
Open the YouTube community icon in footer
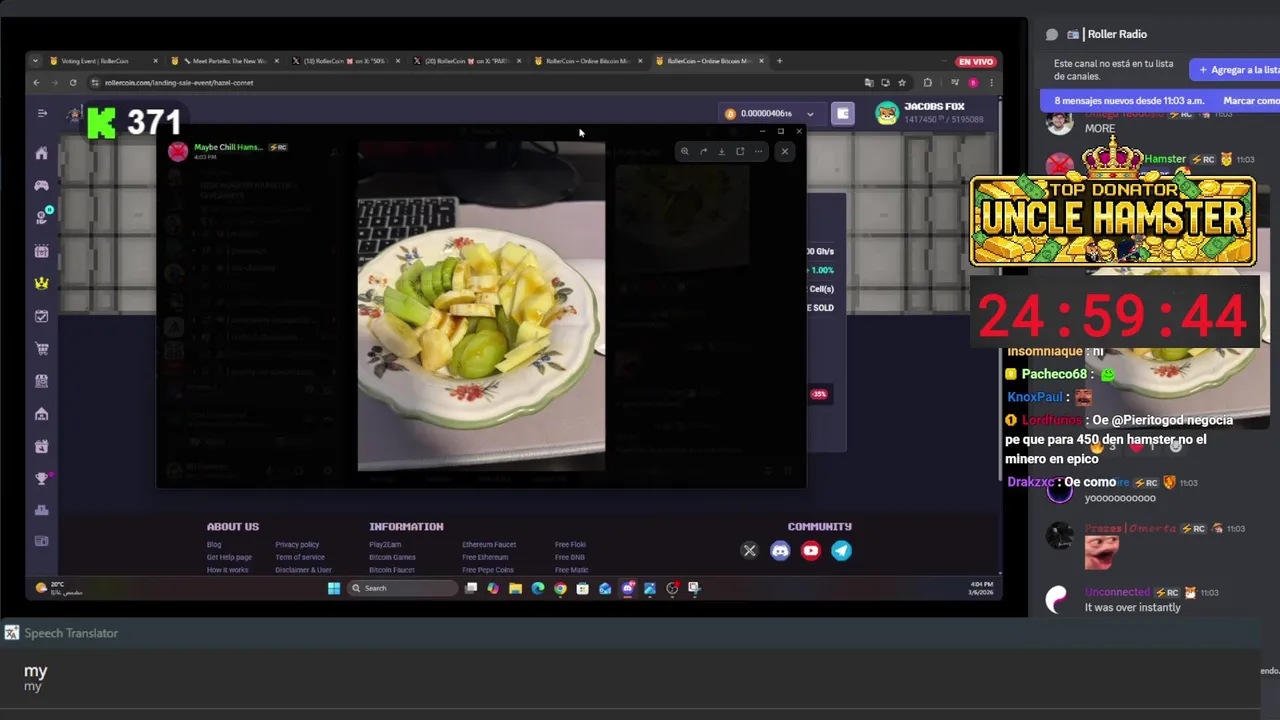pos(811,550)
